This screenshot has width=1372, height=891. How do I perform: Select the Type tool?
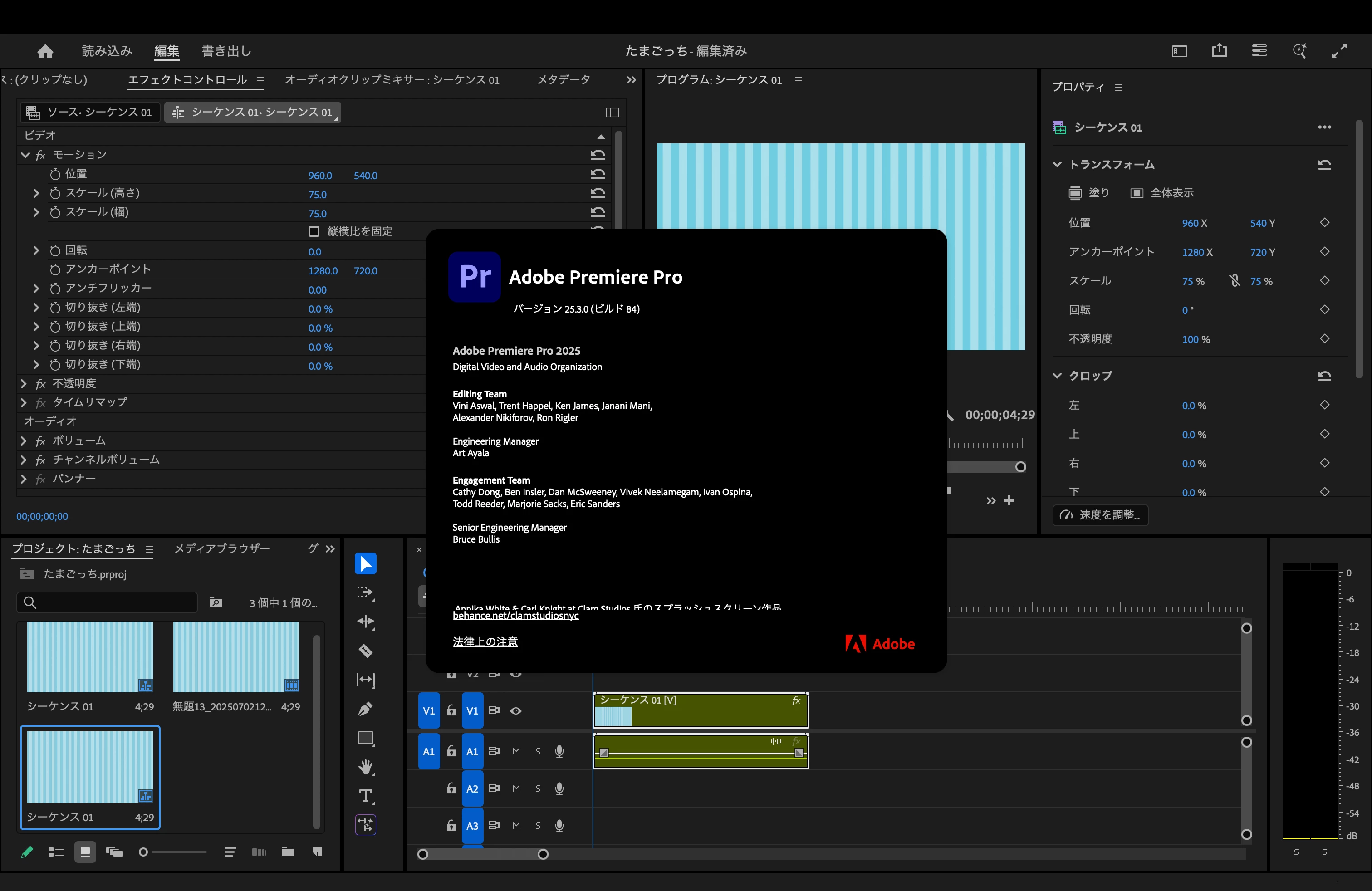pyautogui.click(x=366, y=796)
